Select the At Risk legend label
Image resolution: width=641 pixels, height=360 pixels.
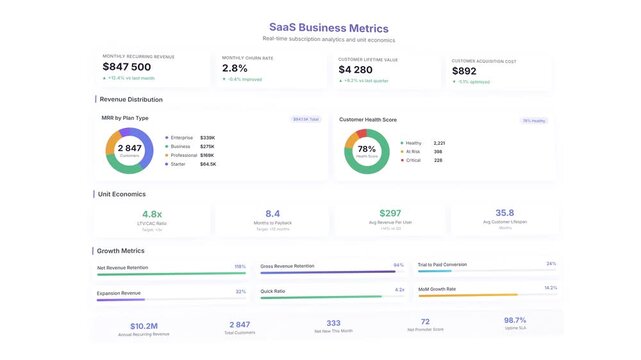click(x=413, y=152)
